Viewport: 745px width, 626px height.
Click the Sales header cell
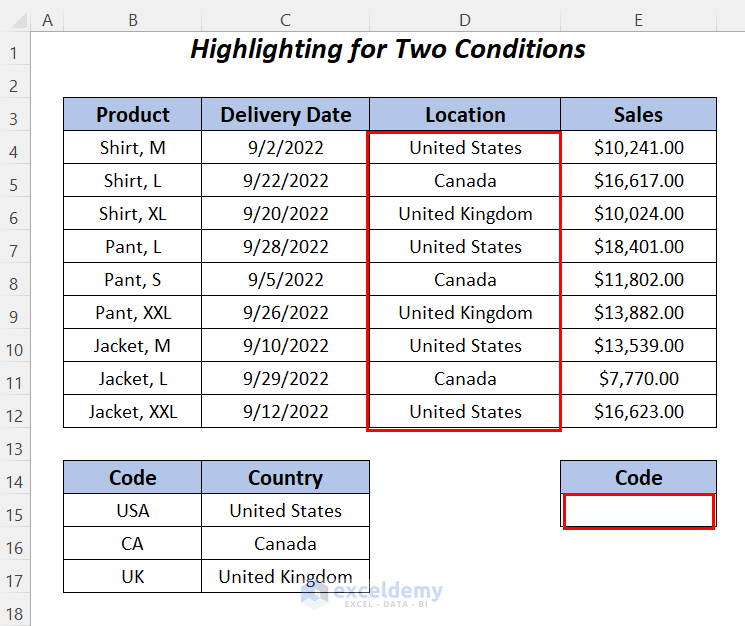click(x=638, y=115)
